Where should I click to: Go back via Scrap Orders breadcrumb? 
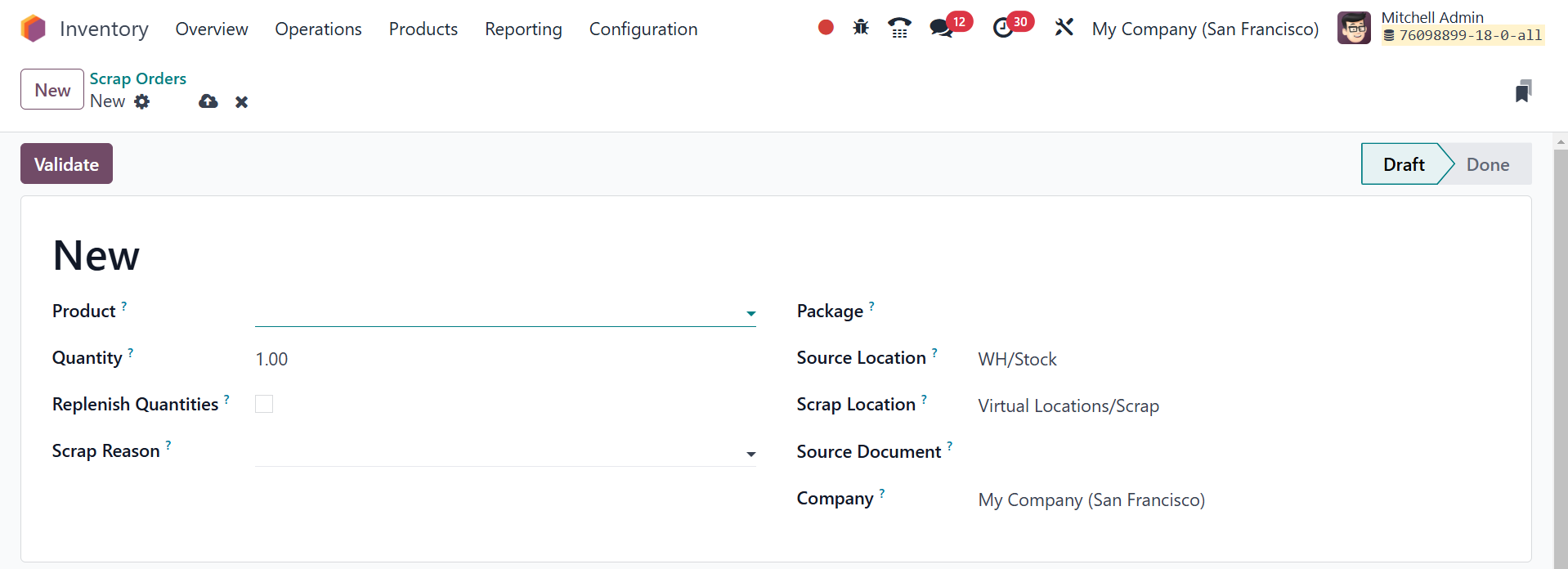point(138,78)
